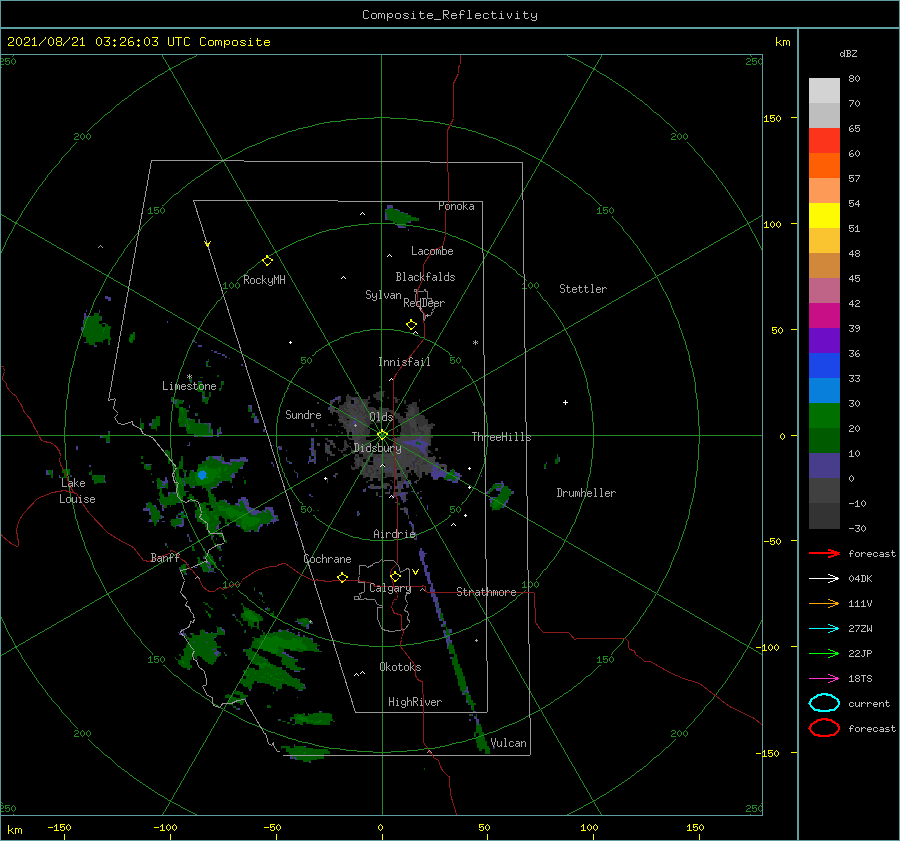
Task: Select the orange 111V arrow icon
Action: tap(824, 603)
